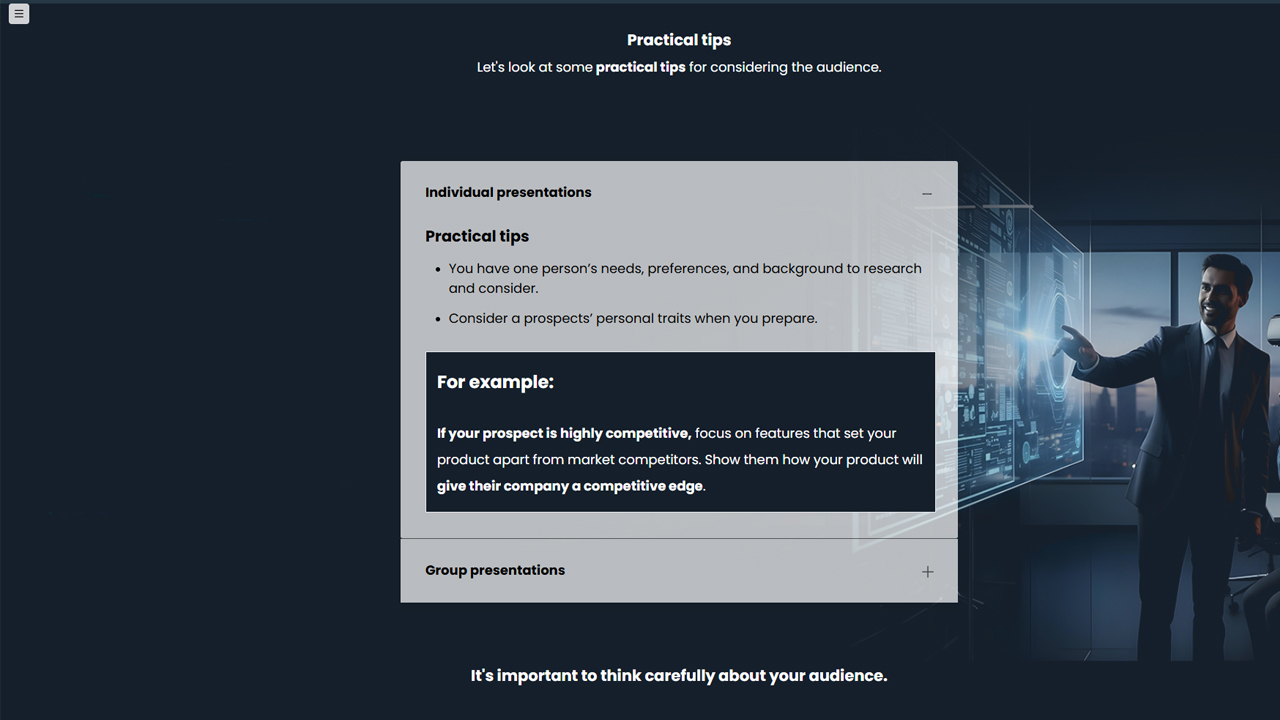This screenshot has height=720, width=1280.
Task: Collapse Individual presentations using the minus icon
Action: (927, 194)
